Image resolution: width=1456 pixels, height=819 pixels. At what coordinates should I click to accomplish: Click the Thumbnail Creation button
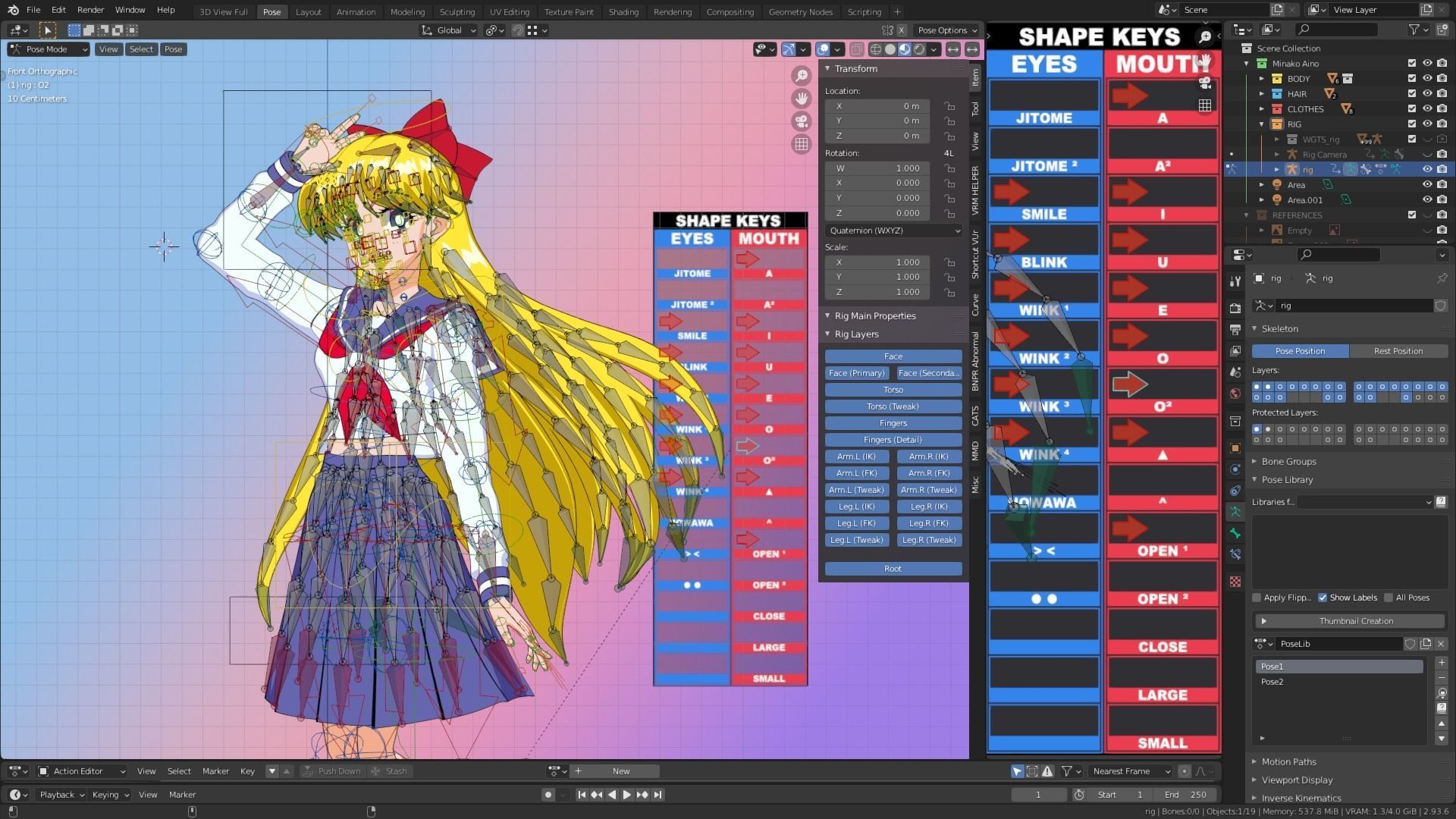point(1348,621)
